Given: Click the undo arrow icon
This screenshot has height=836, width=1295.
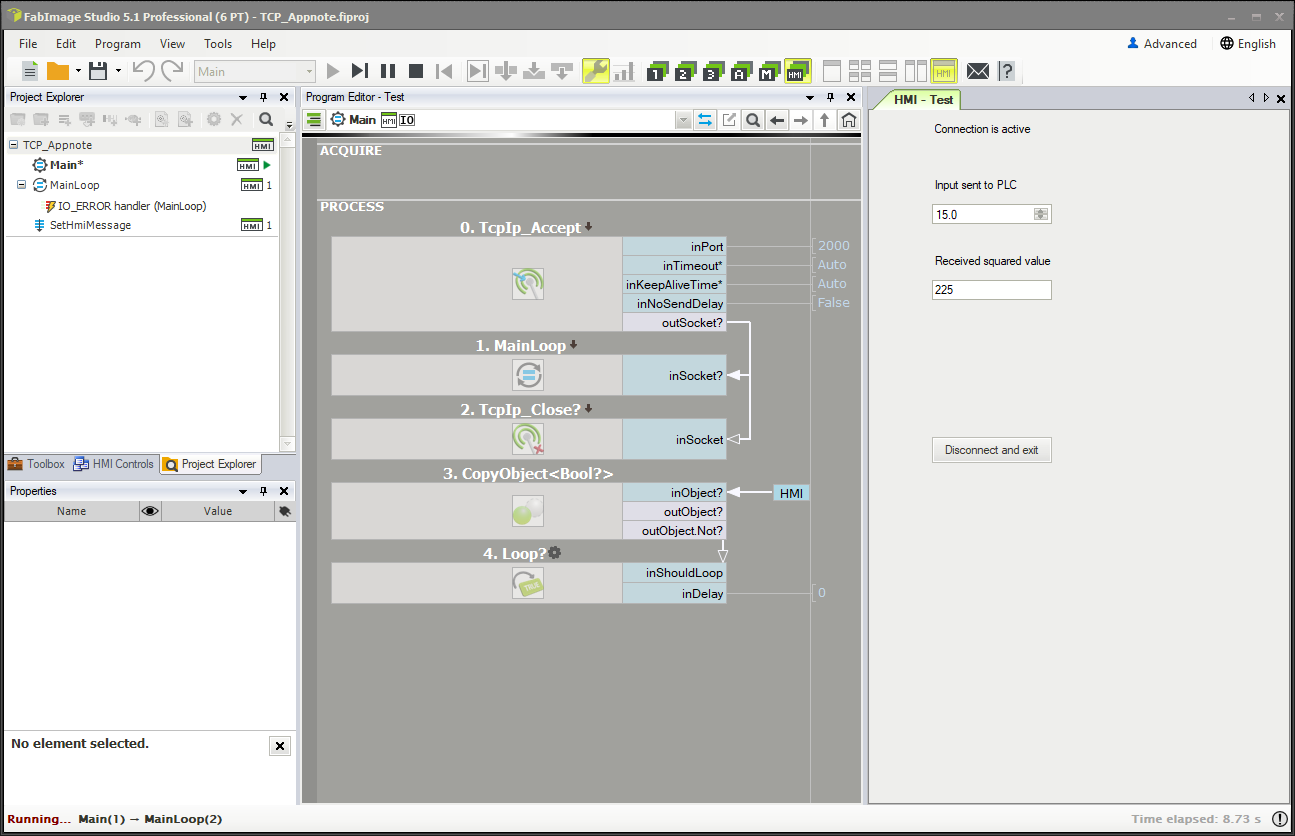Looking at the screenshot, I should [x=144, y=71].
